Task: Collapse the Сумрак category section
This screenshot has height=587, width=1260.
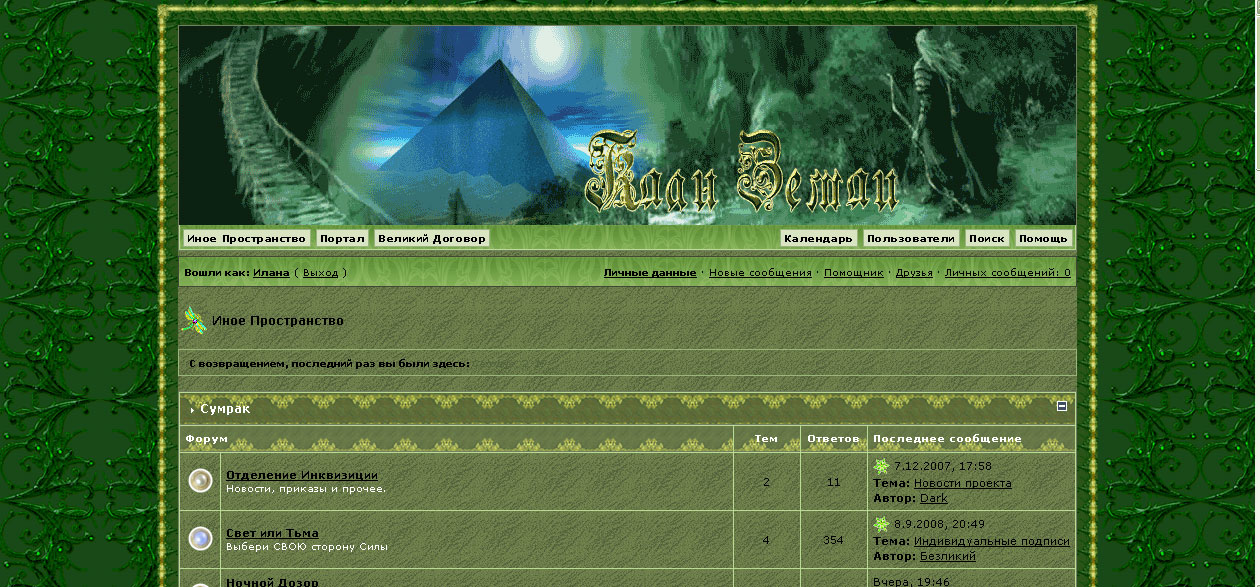Action: [x=1061, y=408]
